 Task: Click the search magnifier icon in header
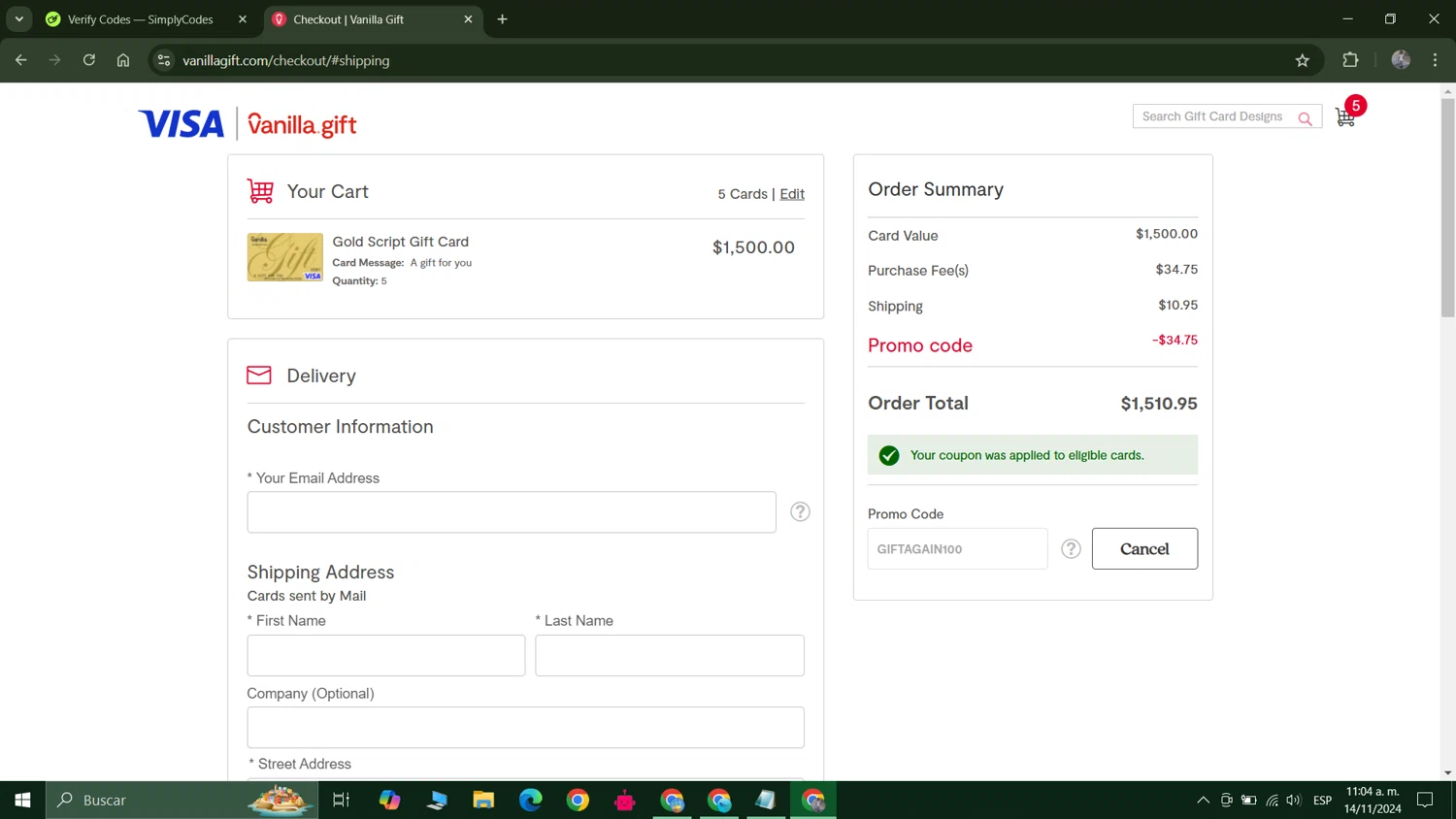pyautogui.click(x=1305, y=118)
